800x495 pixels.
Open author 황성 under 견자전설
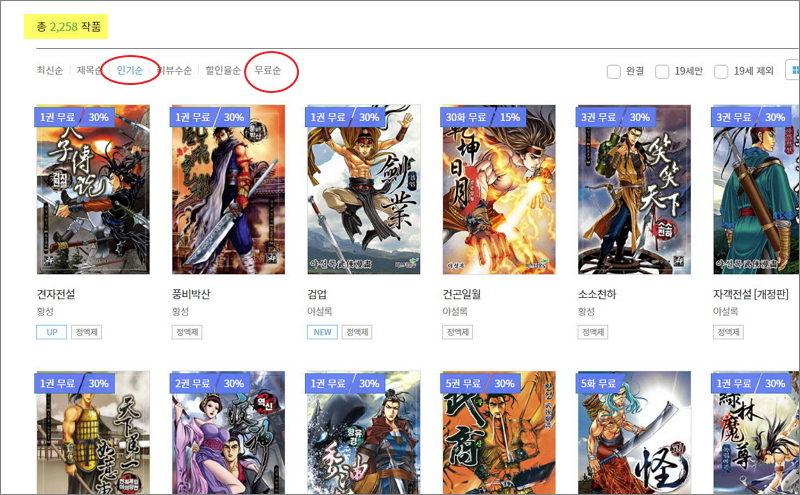tap(45, 311)
